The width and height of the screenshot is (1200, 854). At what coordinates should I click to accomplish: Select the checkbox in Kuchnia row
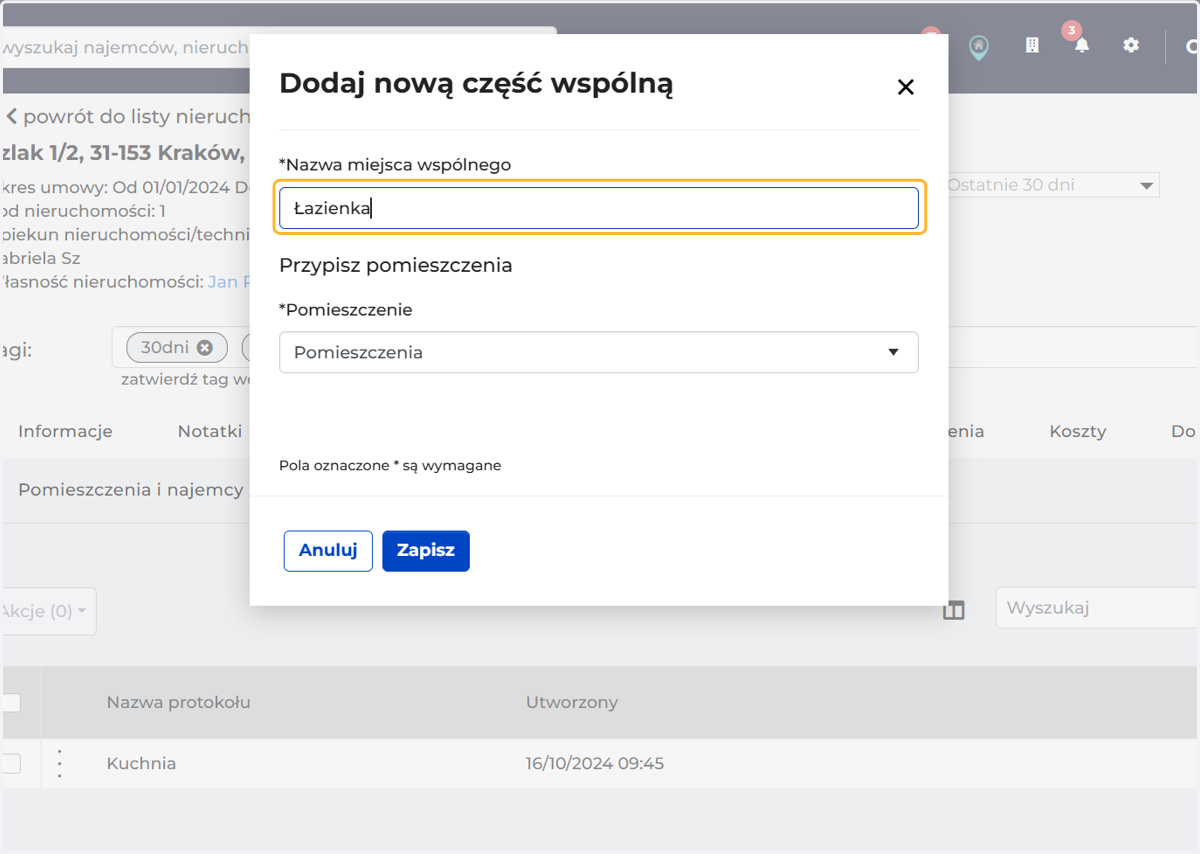click(11, 763)
